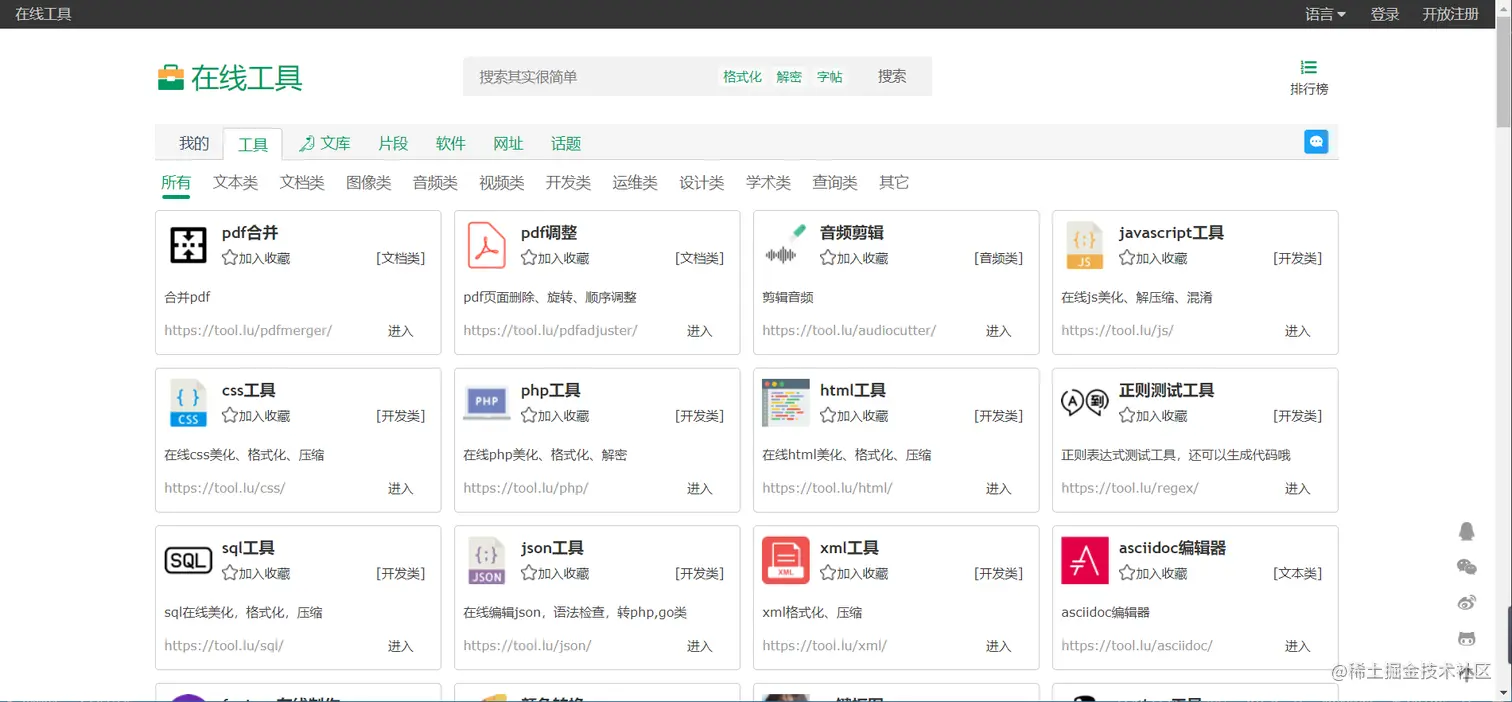Star css工具 with 加入收藏
This screenshot has height=702, width=1512.
coord(256,416)
